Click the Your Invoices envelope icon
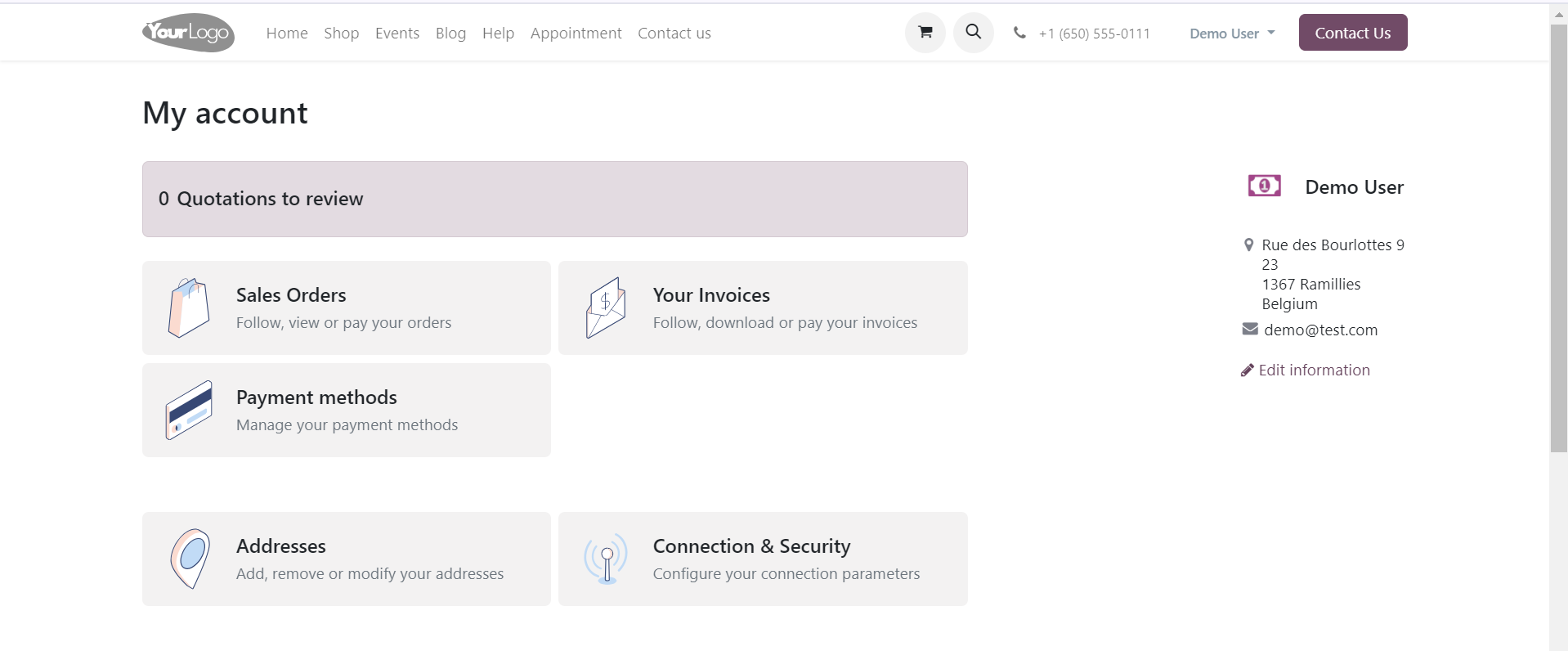 coord(606,308)
